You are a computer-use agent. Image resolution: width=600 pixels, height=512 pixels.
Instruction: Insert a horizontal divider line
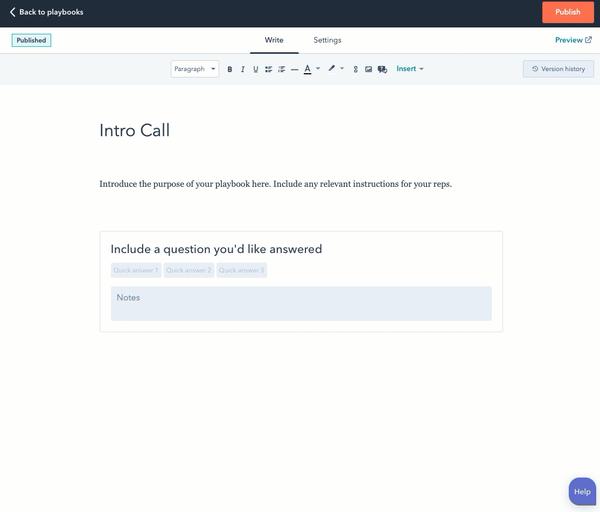[x=294, y=69]
